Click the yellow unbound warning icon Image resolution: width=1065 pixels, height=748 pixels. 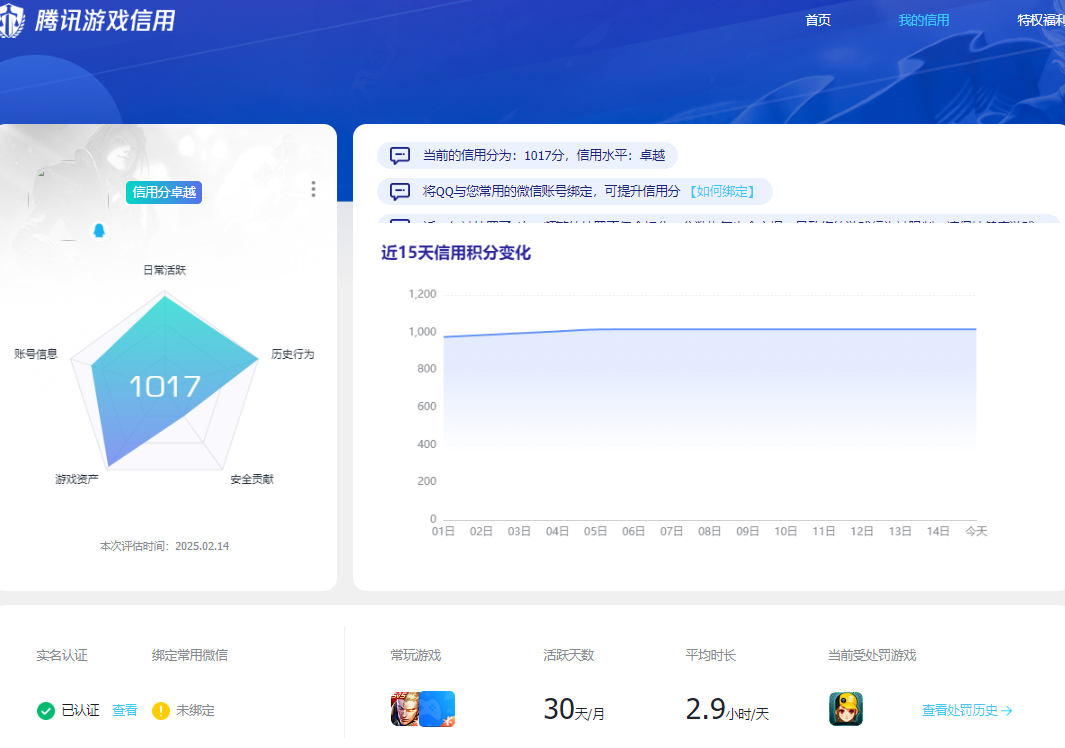[161, 711]
